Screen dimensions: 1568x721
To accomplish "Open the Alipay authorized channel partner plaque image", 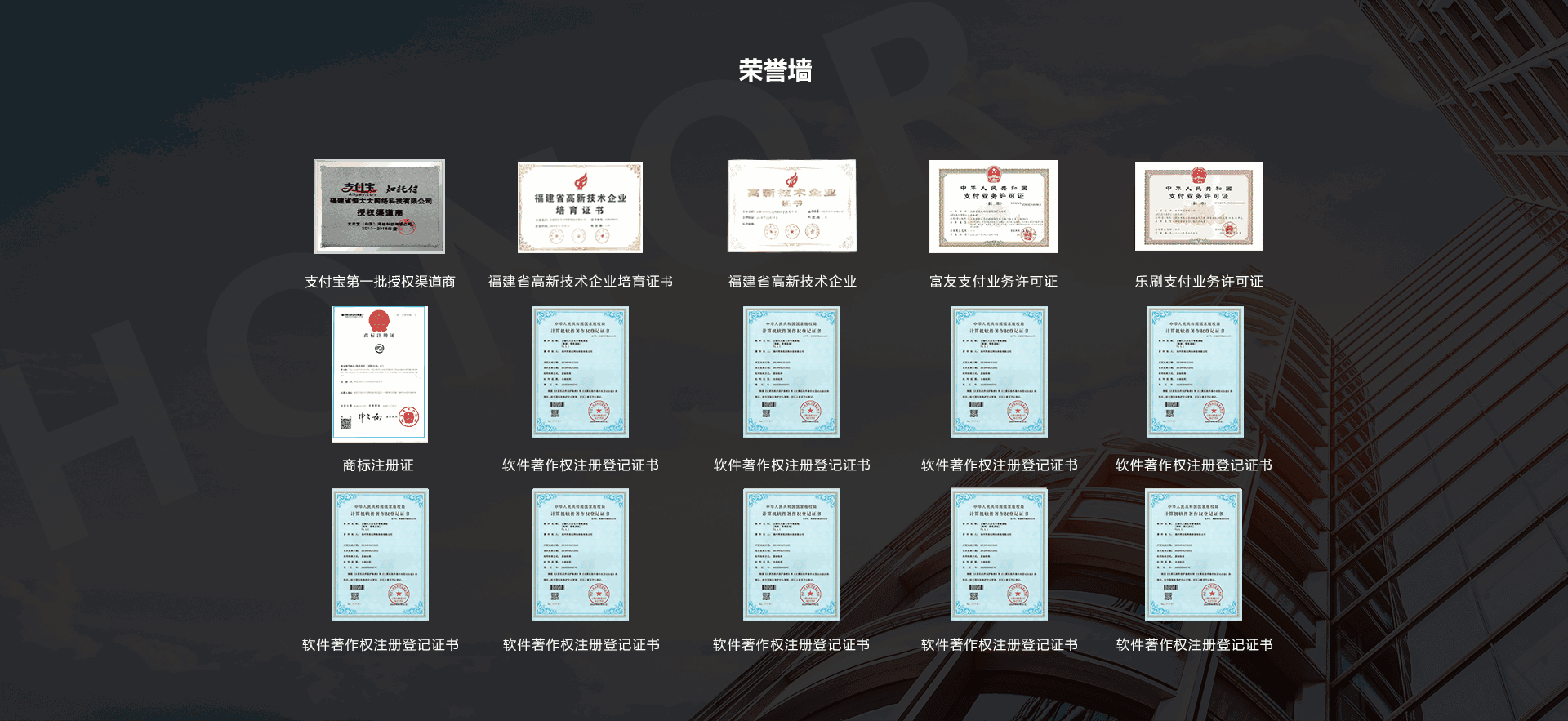I will 380,207.
